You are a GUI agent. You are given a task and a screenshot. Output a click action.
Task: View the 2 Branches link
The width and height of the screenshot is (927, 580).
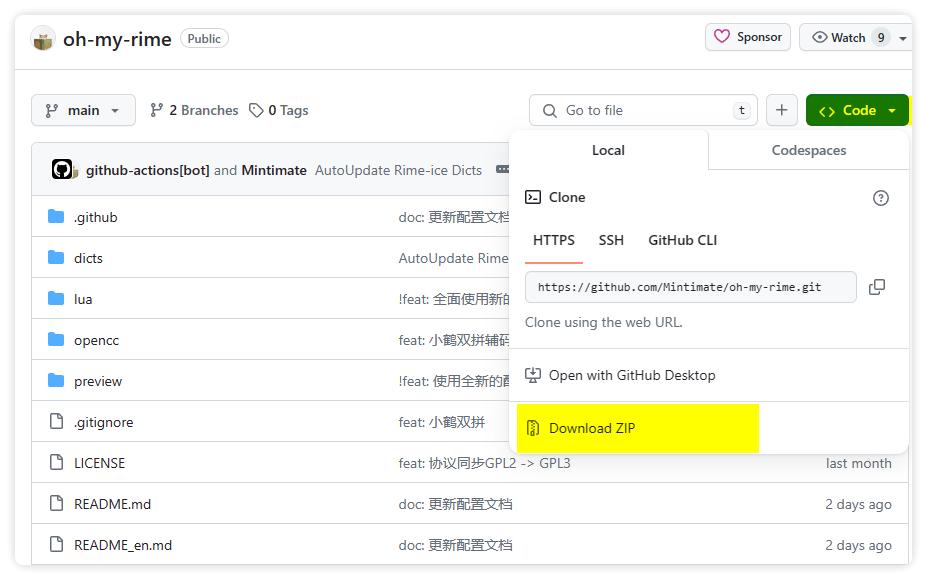194,110
